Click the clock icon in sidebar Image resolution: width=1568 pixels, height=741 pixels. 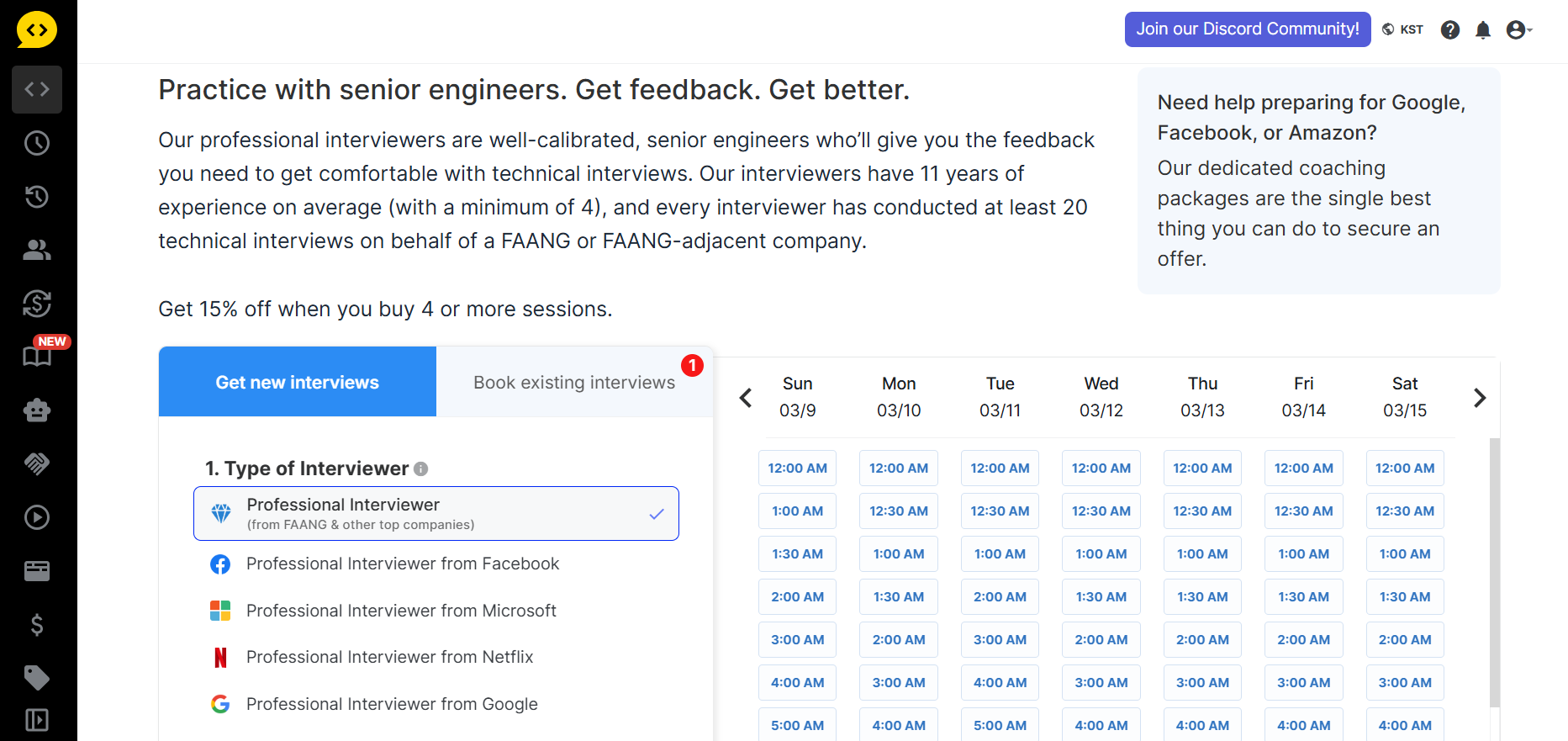pos(37,143)
